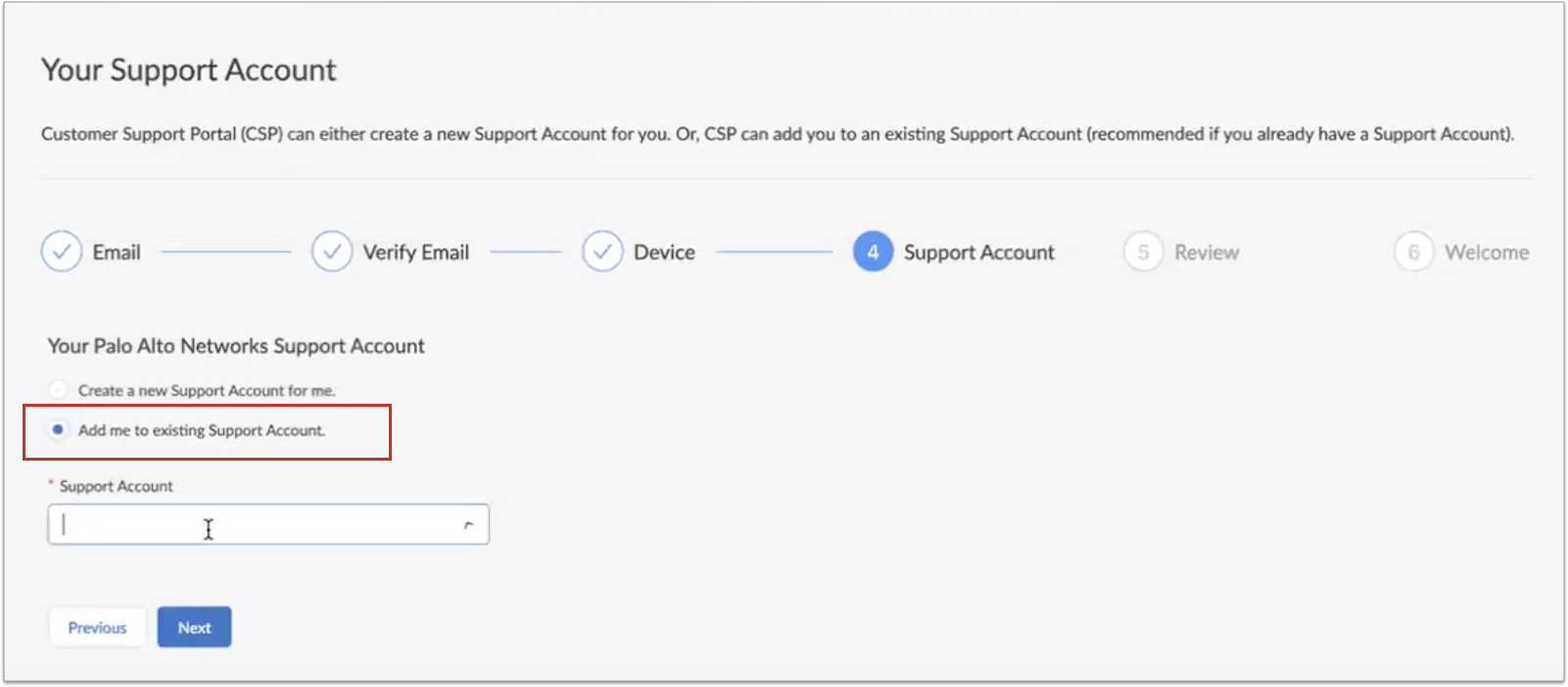Open the Device step label
Viewport: 1568px width, 687px height.
tap(664, 253)
